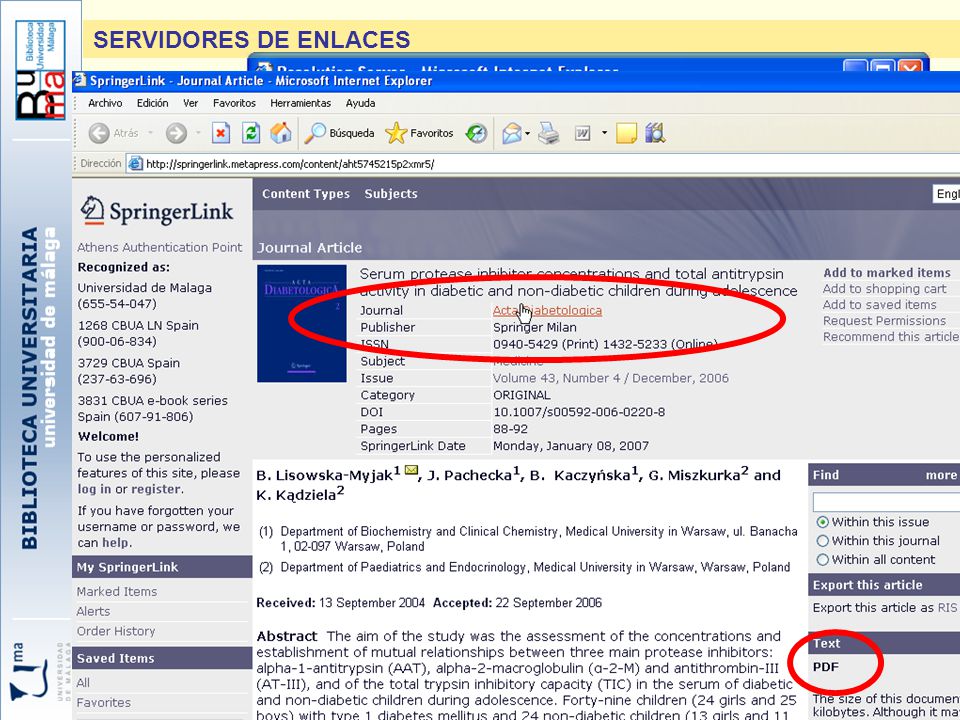Expand the Mail button dropdown arrow

528,133
